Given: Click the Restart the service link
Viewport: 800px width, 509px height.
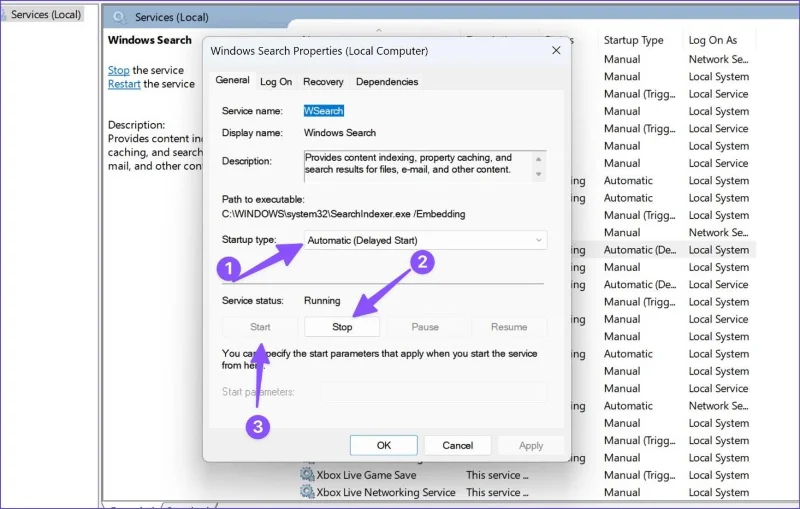Looking at the screenshot, I should point(124,84).
